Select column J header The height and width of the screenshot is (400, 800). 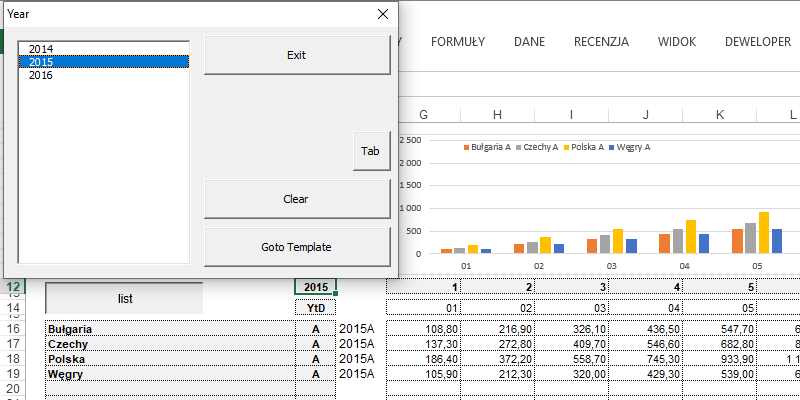tap(645, 115)
